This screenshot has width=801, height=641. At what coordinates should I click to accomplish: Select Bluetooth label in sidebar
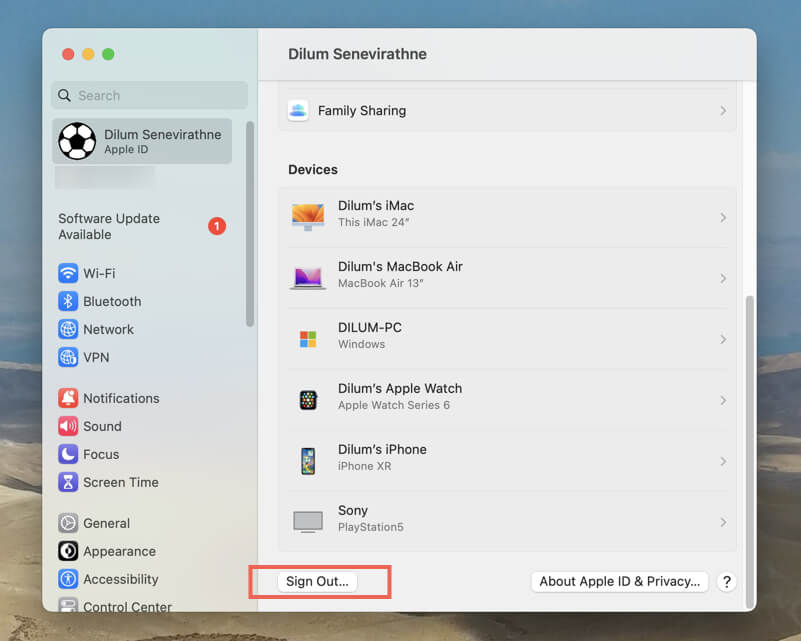(112, 301)
